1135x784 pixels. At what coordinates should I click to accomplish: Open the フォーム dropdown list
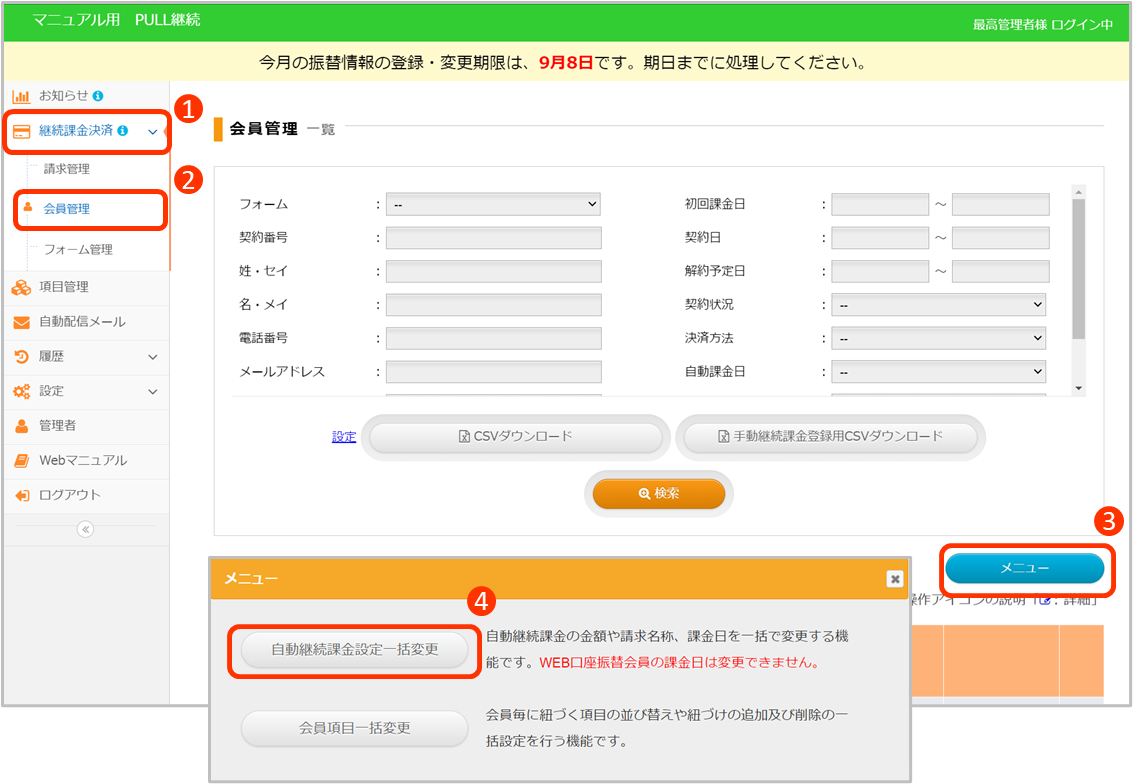click(x=493, y=204)
